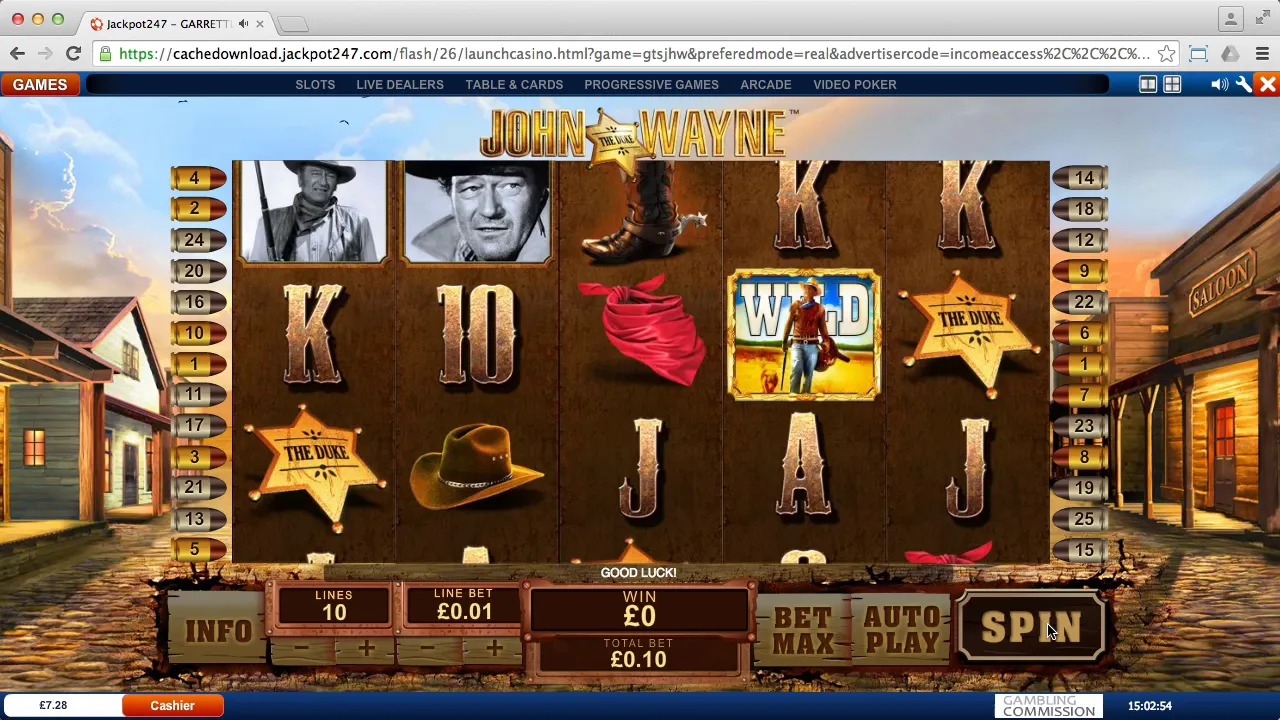Select payline 22 marker
Viewport: 1280px width, 720px height.
click(x=1081, y=302)
